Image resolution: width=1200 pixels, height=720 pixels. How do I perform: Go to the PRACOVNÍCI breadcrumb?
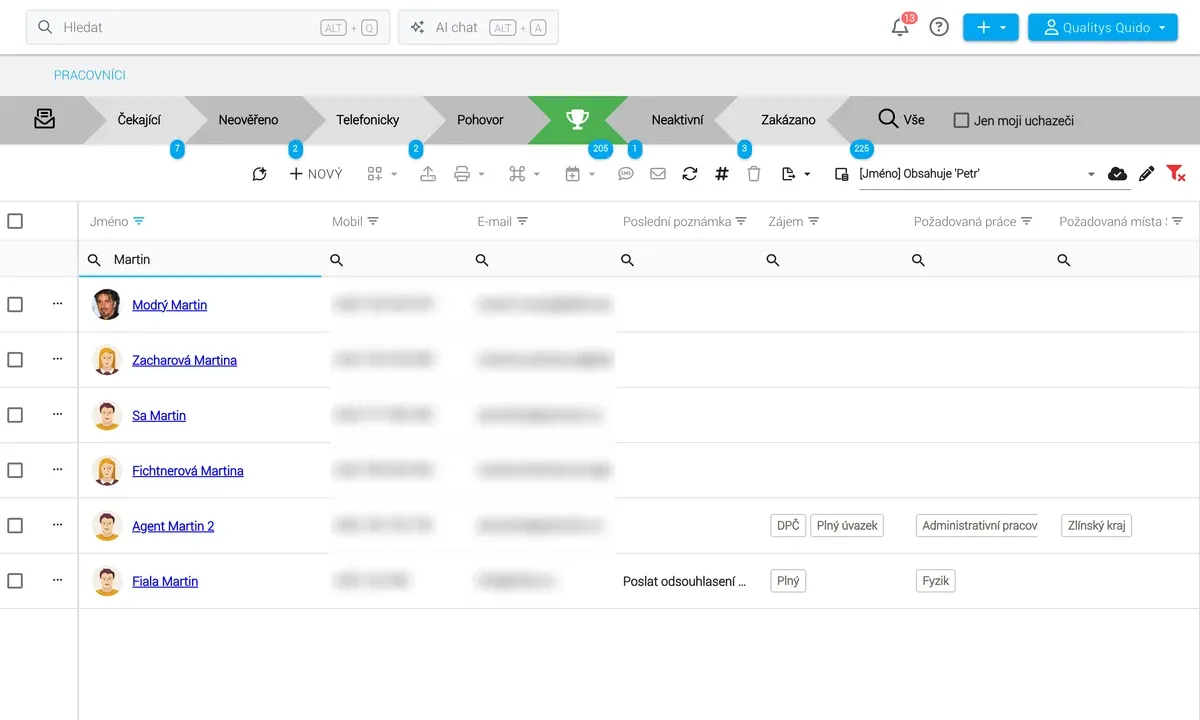pyautogui.click(x=90, y=75)
